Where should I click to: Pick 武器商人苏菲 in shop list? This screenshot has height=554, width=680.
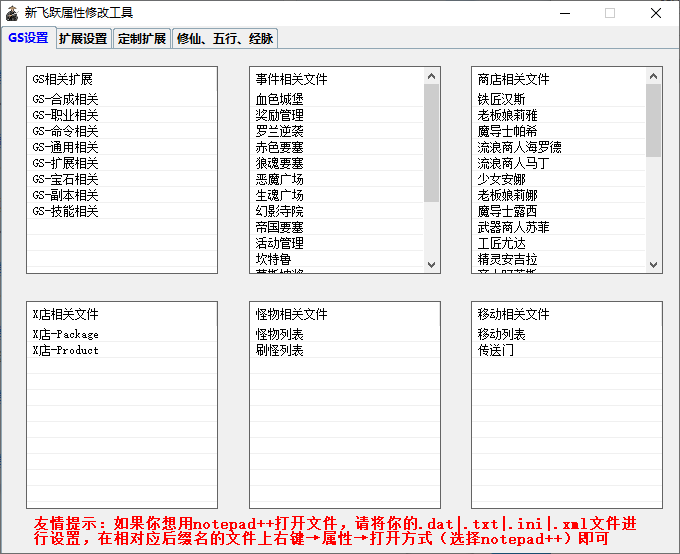click(x=513, y=227)
